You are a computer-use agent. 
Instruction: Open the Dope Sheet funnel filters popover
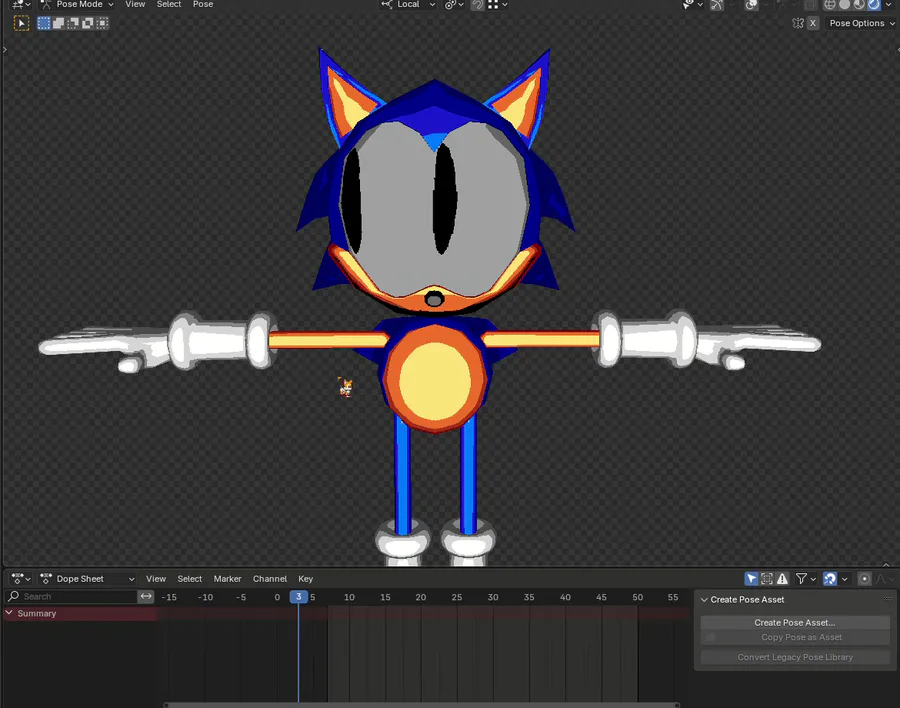(805, 579)
